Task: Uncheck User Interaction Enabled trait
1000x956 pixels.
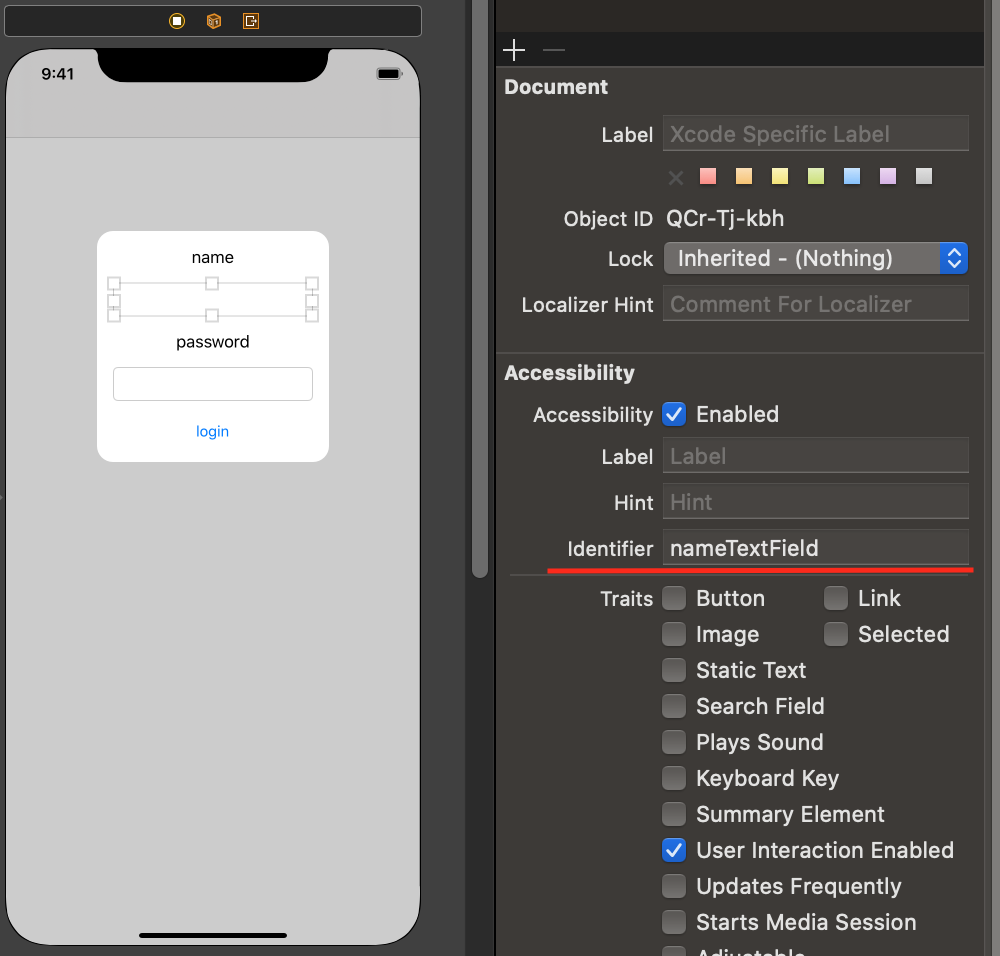Action: pyautogui.click(x=675, y=850)
